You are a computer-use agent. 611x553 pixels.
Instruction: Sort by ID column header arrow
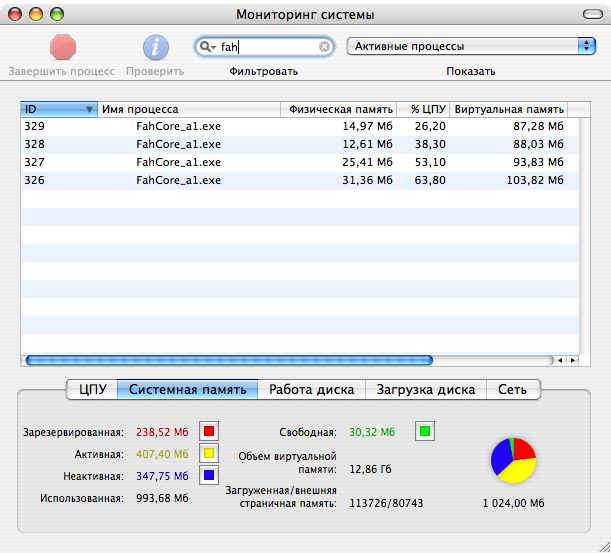90,110
